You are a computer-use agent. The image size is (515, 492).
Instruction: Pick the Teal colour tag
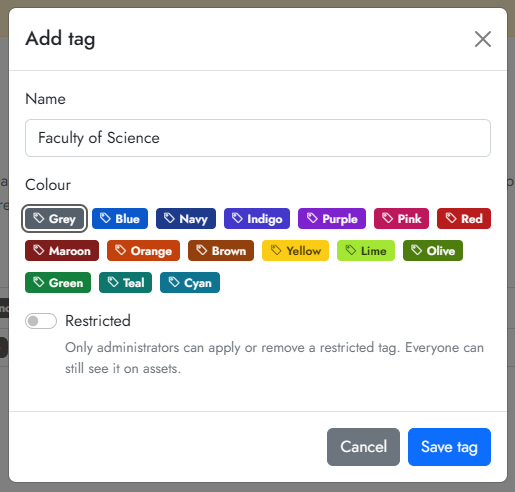point(126,283)
